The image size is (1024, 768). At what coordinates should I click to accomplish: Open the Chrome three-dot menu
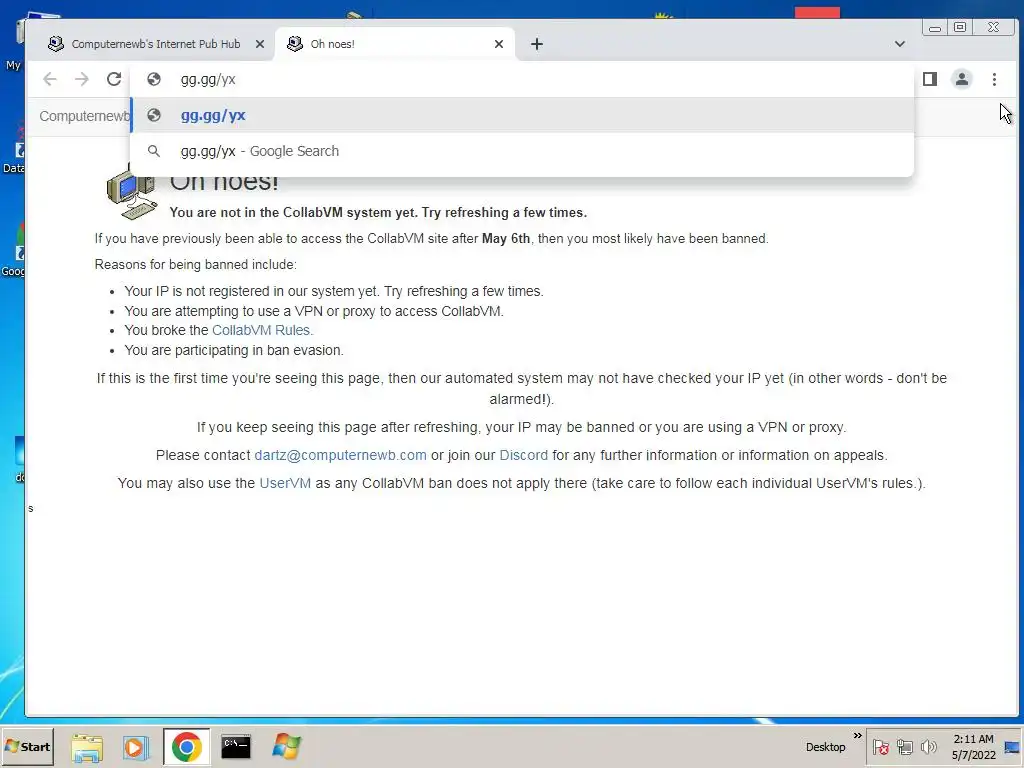[994, 79]
